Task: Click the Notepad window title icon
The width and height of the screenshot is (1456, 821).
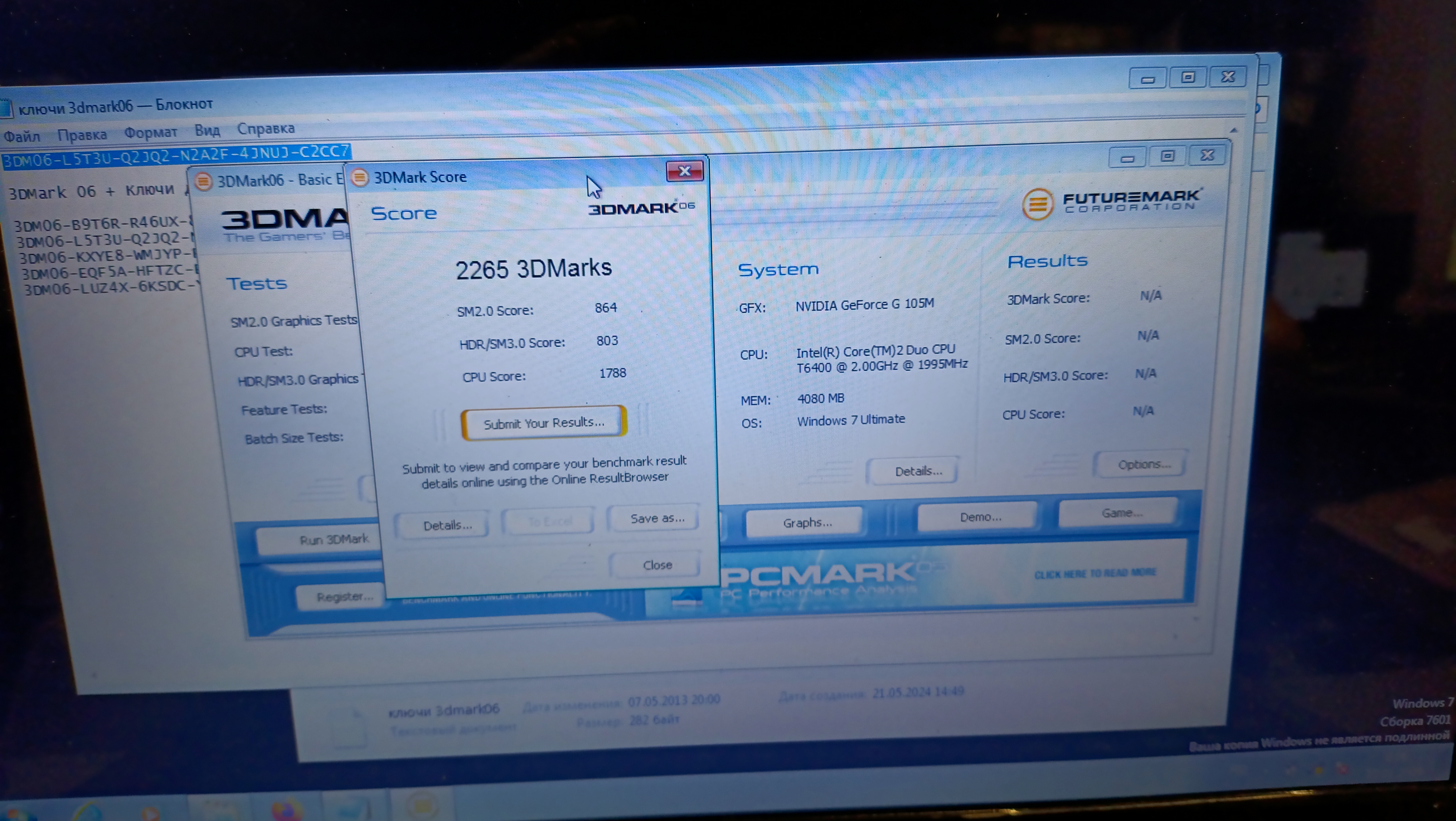Action: [6, 109]
